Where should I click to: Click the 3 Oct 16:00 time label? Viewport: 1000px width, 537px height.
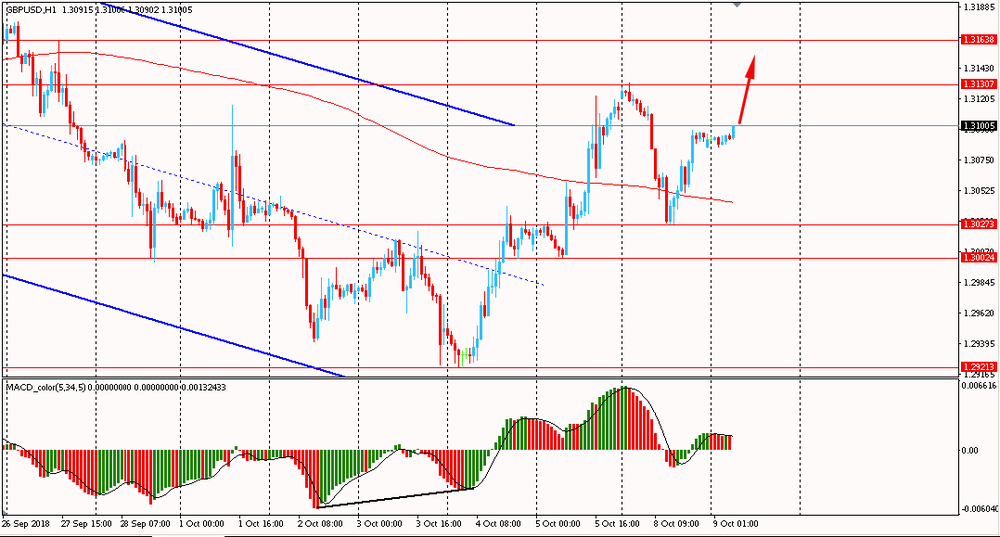[x=439, y=524]
